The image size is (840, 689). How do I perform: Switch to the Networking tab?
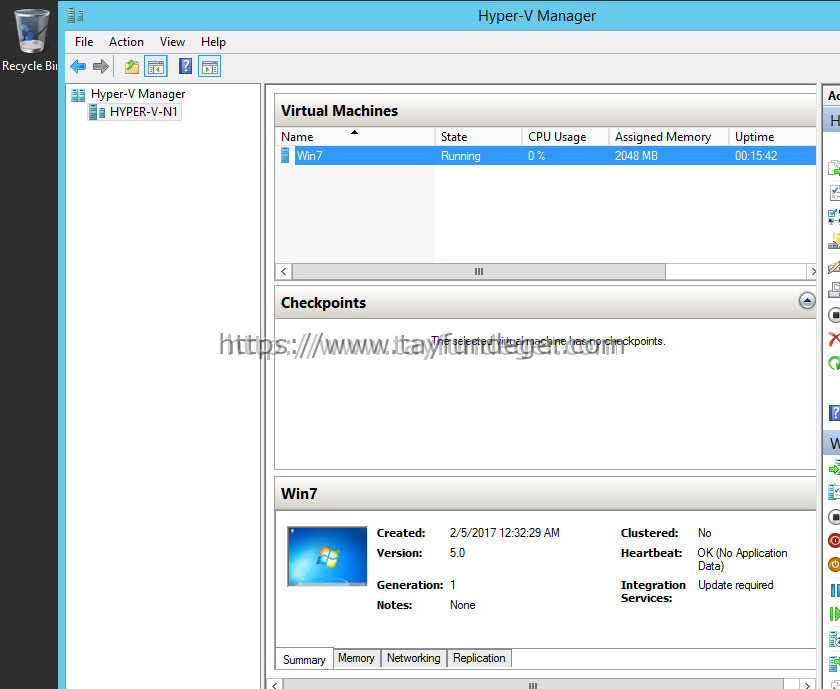414,658
